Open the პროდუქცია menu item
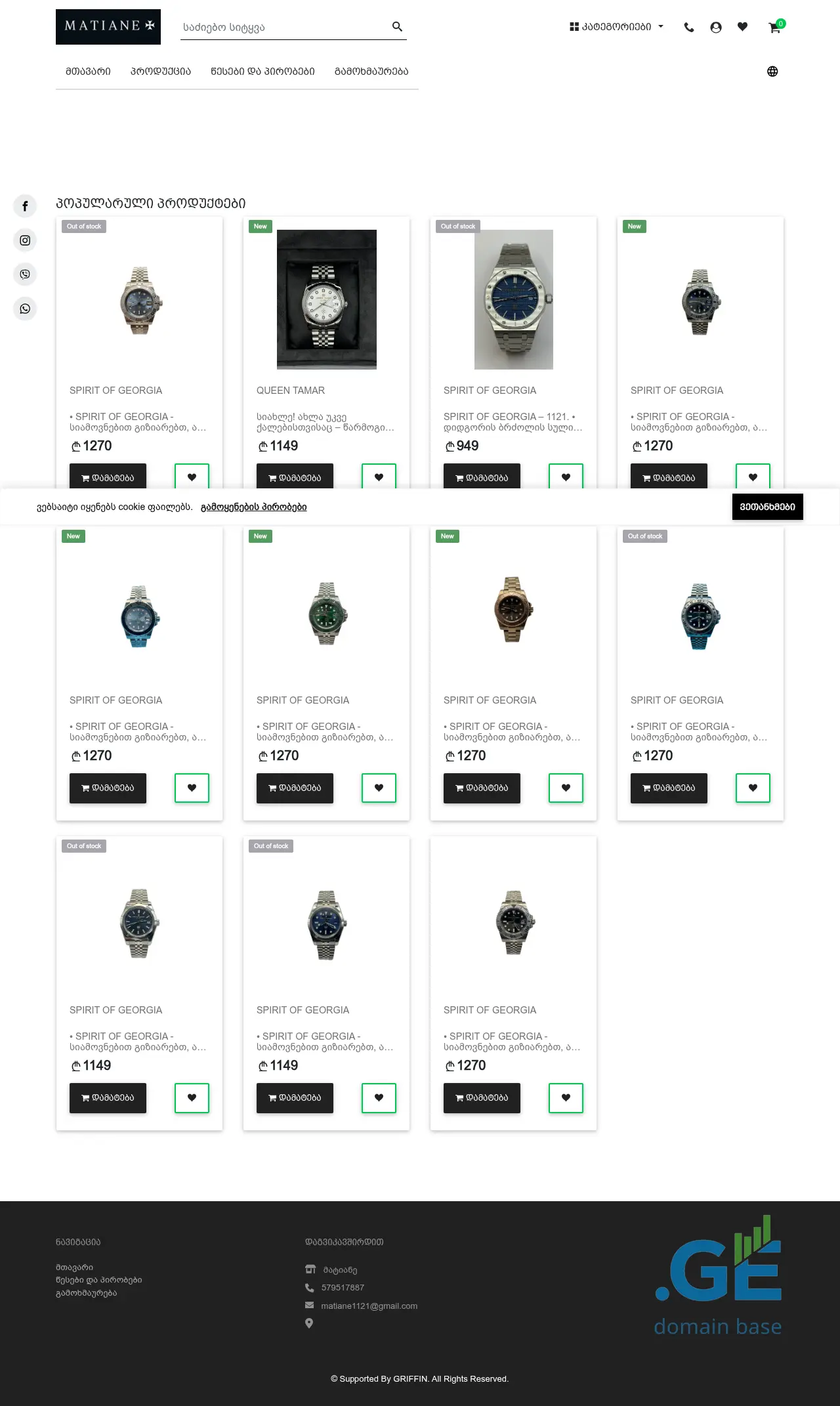The image size is (840, 1406). coord(161,72)
